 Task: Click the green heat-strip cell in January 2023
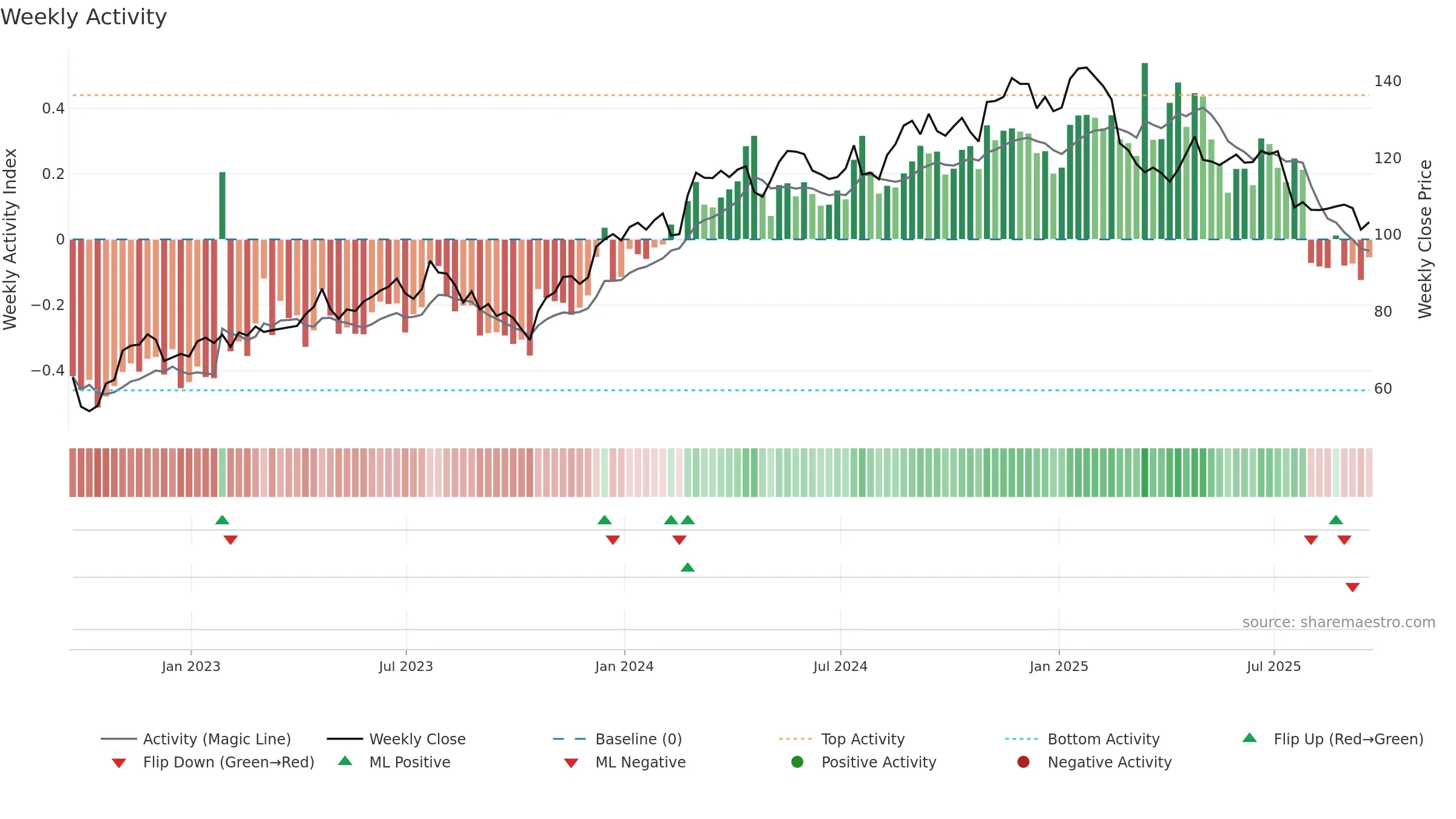coord(222,473)
